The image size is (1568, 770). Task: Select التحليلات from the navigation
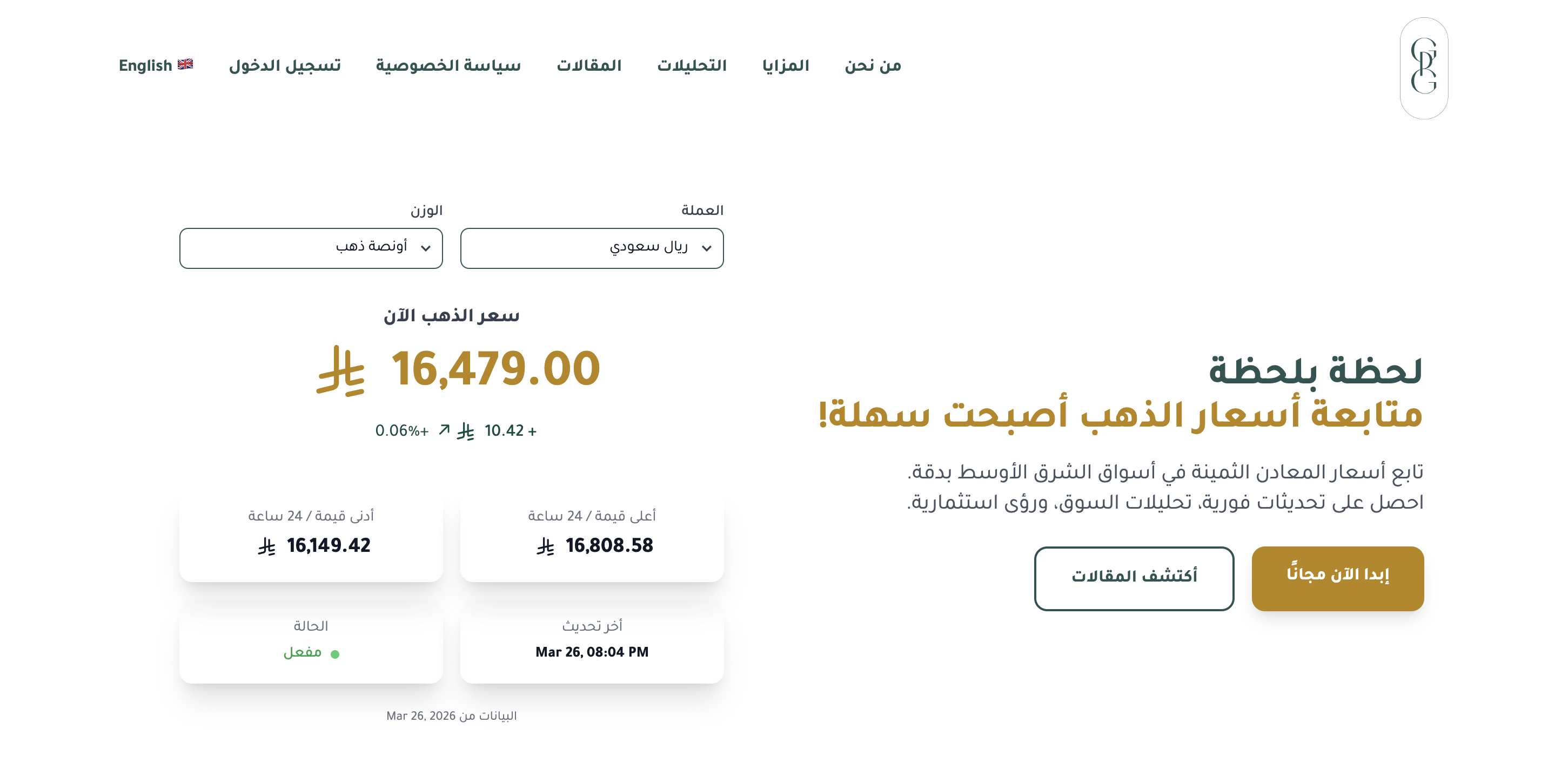click(692, 65)
